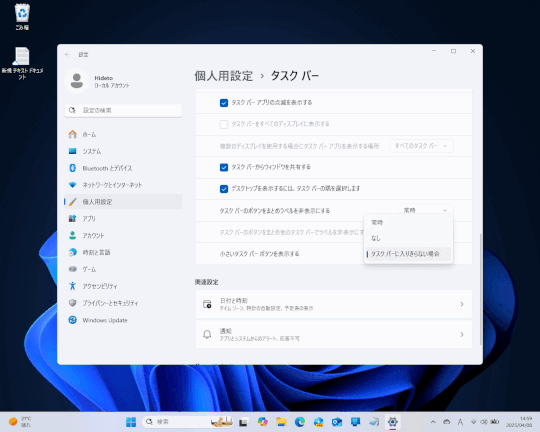Viewport: 540px width, 432px height.
Task: Open Time and language settings
Action: pyautogui.click(x=123, y=253)
